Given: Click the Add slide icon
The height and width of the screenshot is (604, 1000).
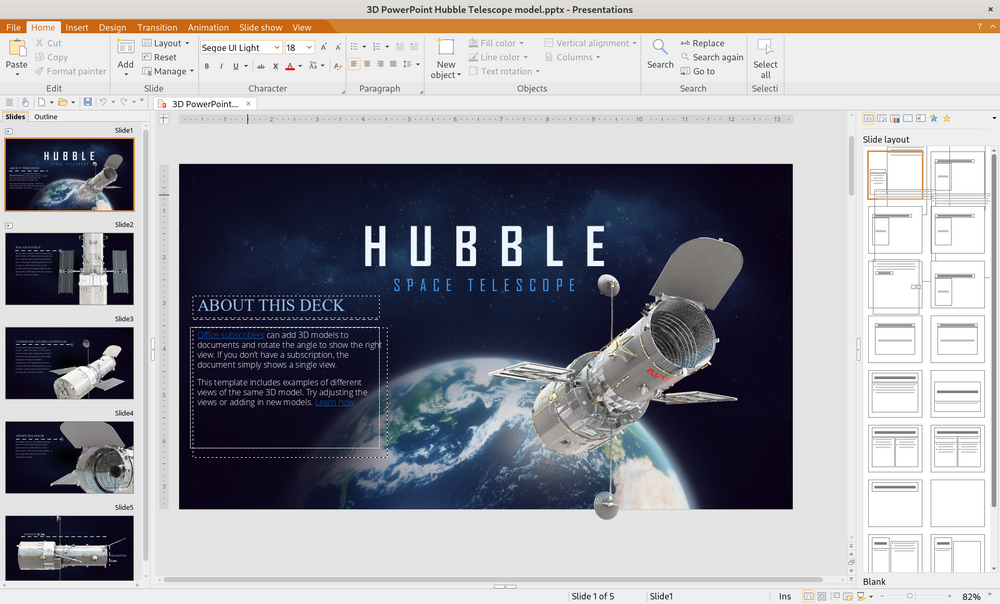Looking at the screenshot, I should 125,47.
